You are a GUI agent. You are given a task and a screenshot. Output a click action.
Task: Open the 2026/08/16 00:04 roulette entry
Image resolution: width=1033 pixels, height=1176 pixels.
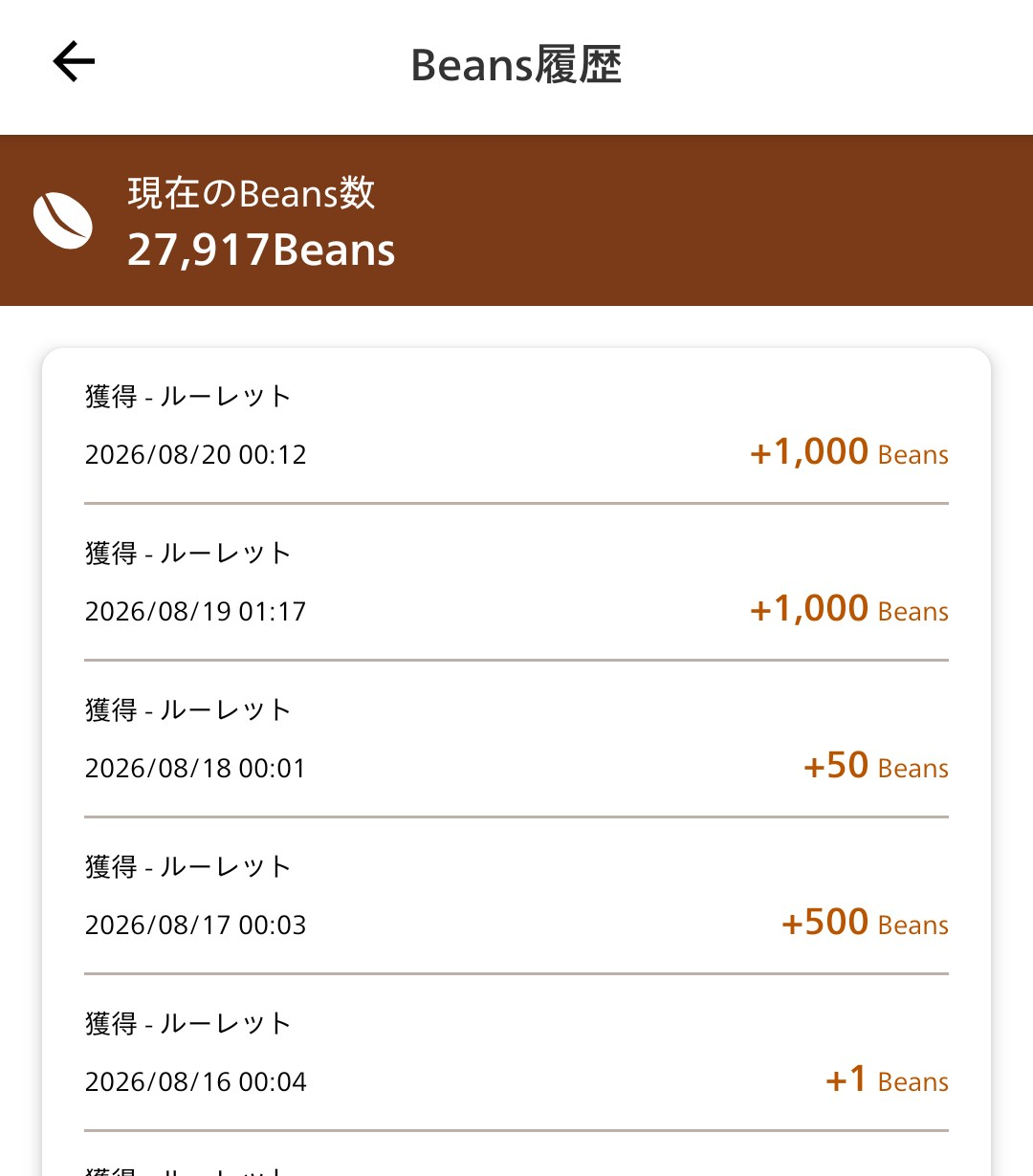coord(516,1053)
